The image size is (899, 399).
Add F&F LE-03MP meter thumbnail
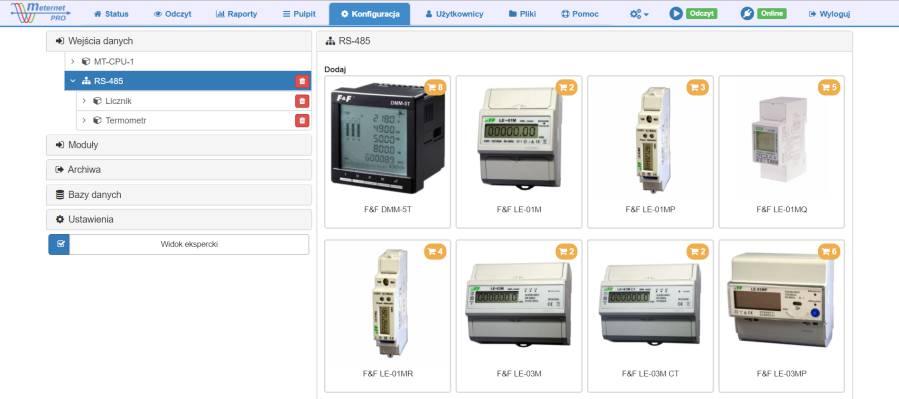[781, 300]
